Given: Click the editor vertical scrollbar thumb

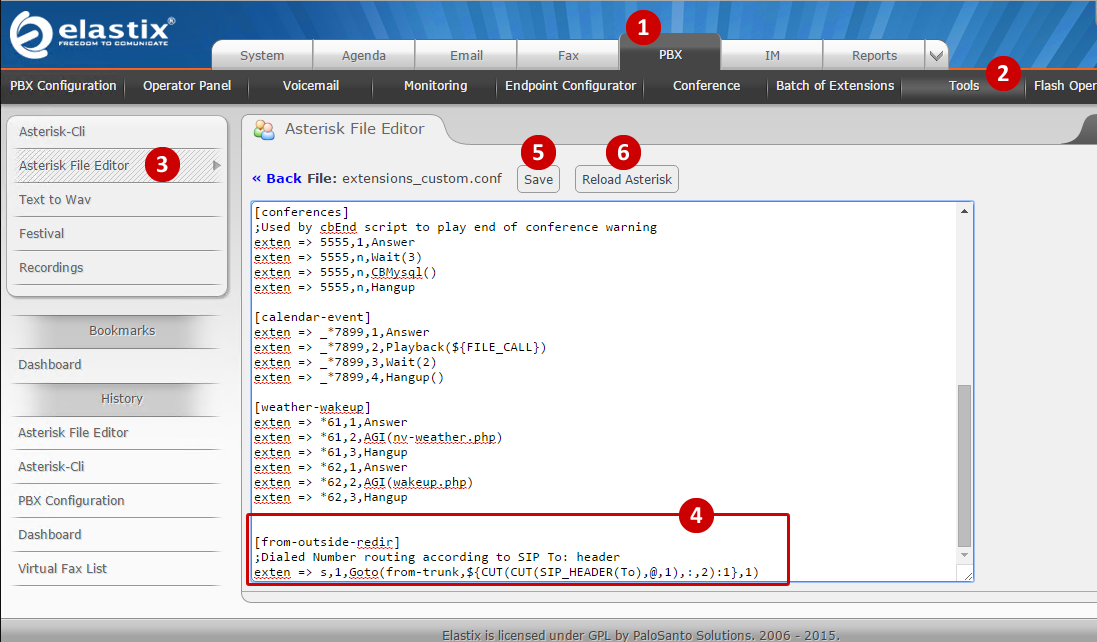Looking at the screenshot, I should 964,465.
